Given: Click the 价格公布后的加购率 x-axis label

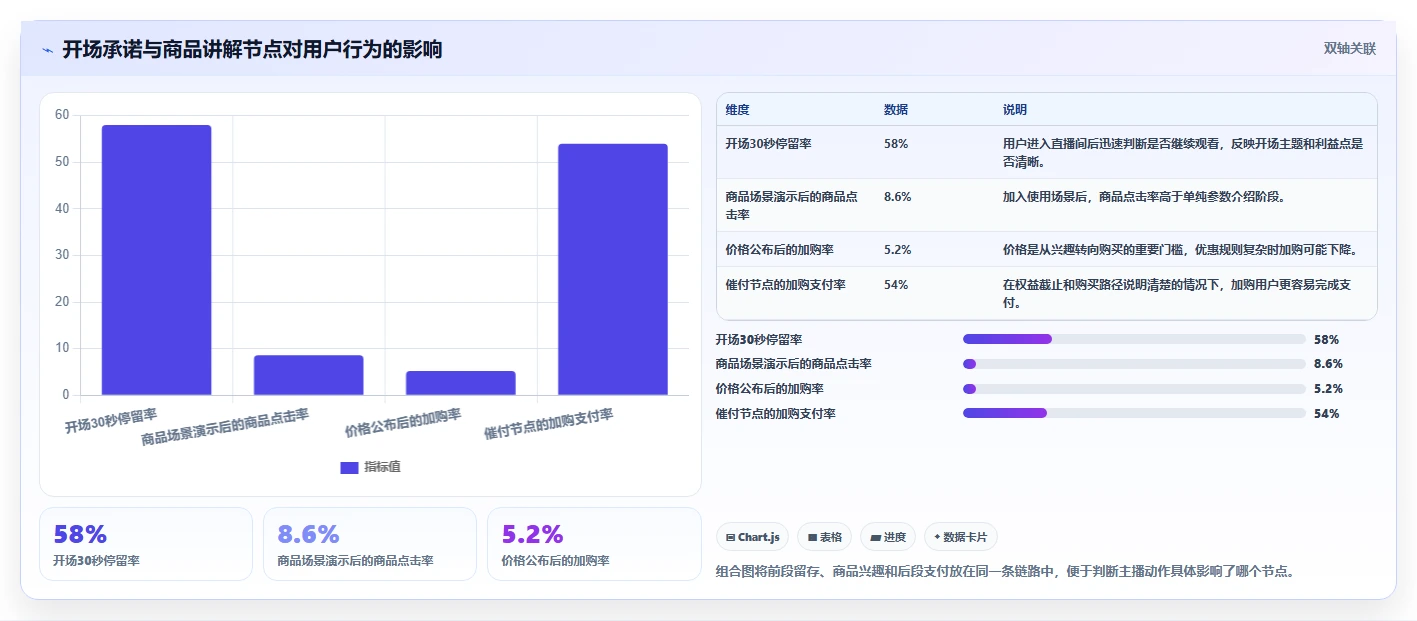Looking at the screenshot, I should click(403, 423).
